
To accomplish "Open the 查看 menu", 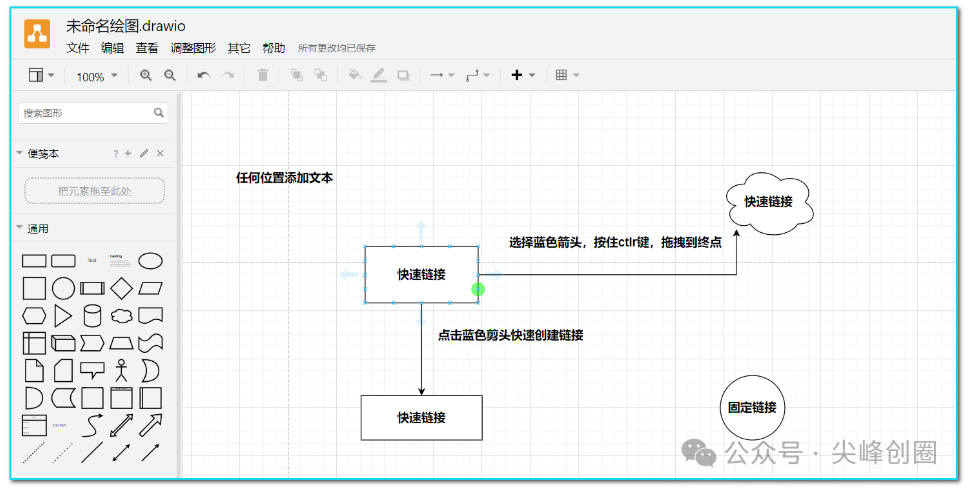I will click(147, 48).
